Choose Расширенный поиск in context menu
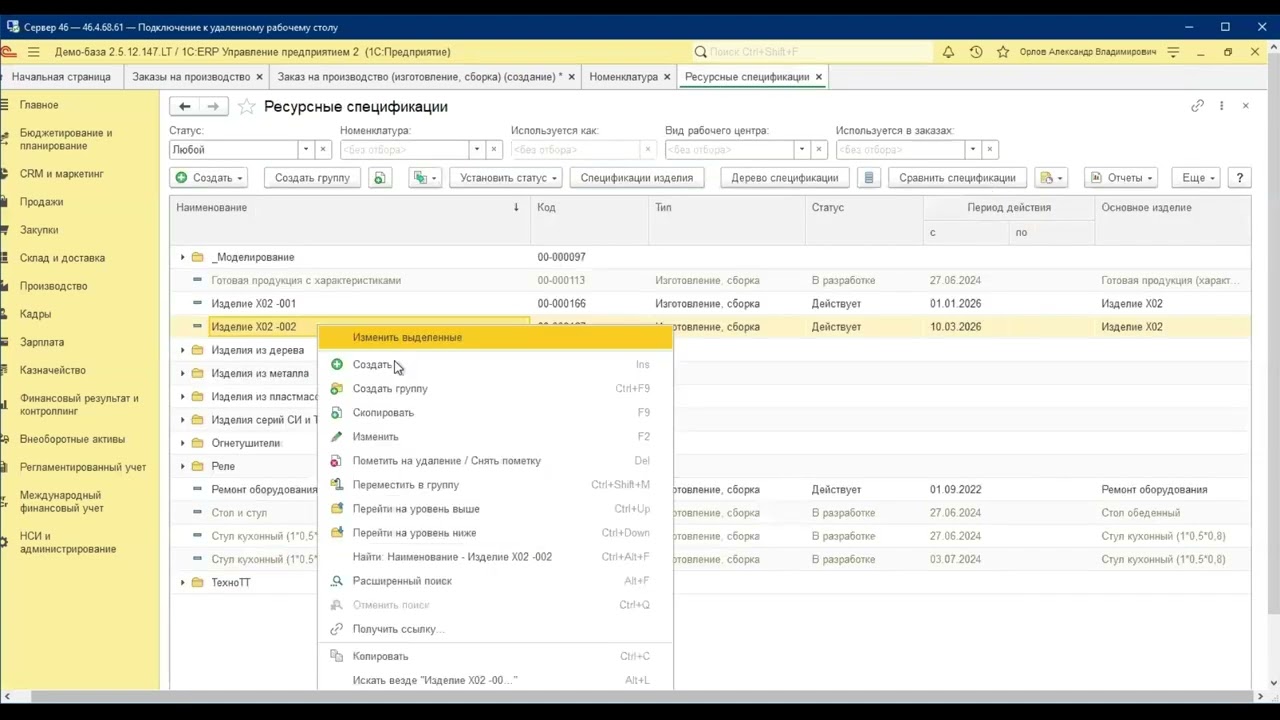 [496, 581]
